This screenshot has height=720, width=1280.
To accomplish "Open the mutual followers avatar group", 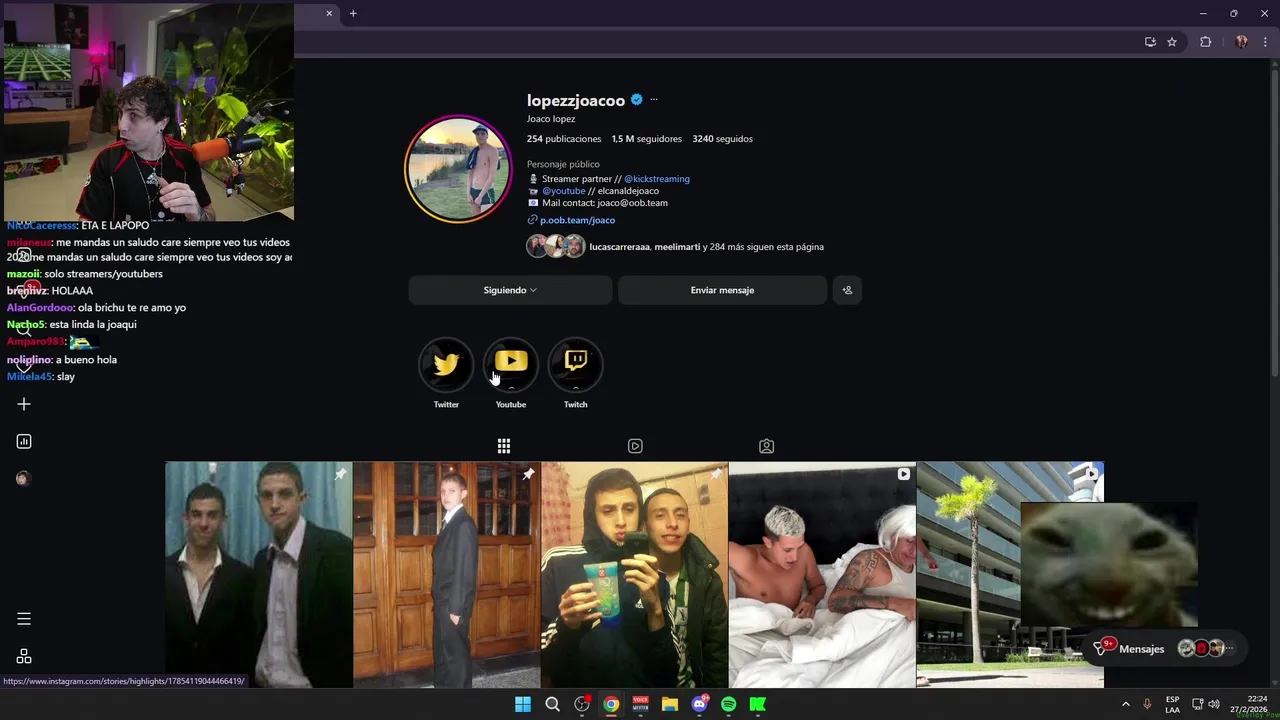I will pos(556,247).
